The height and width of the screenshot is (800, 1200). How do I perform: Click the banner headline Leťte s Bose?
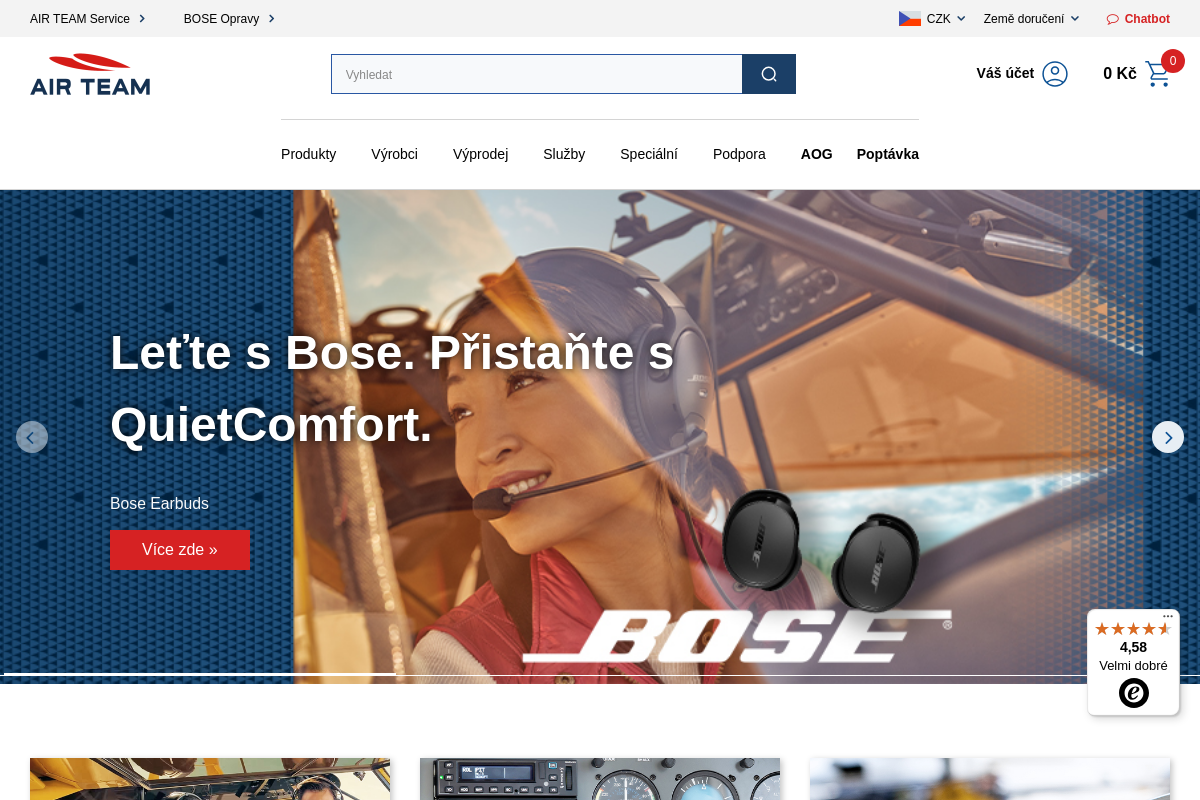392,388
